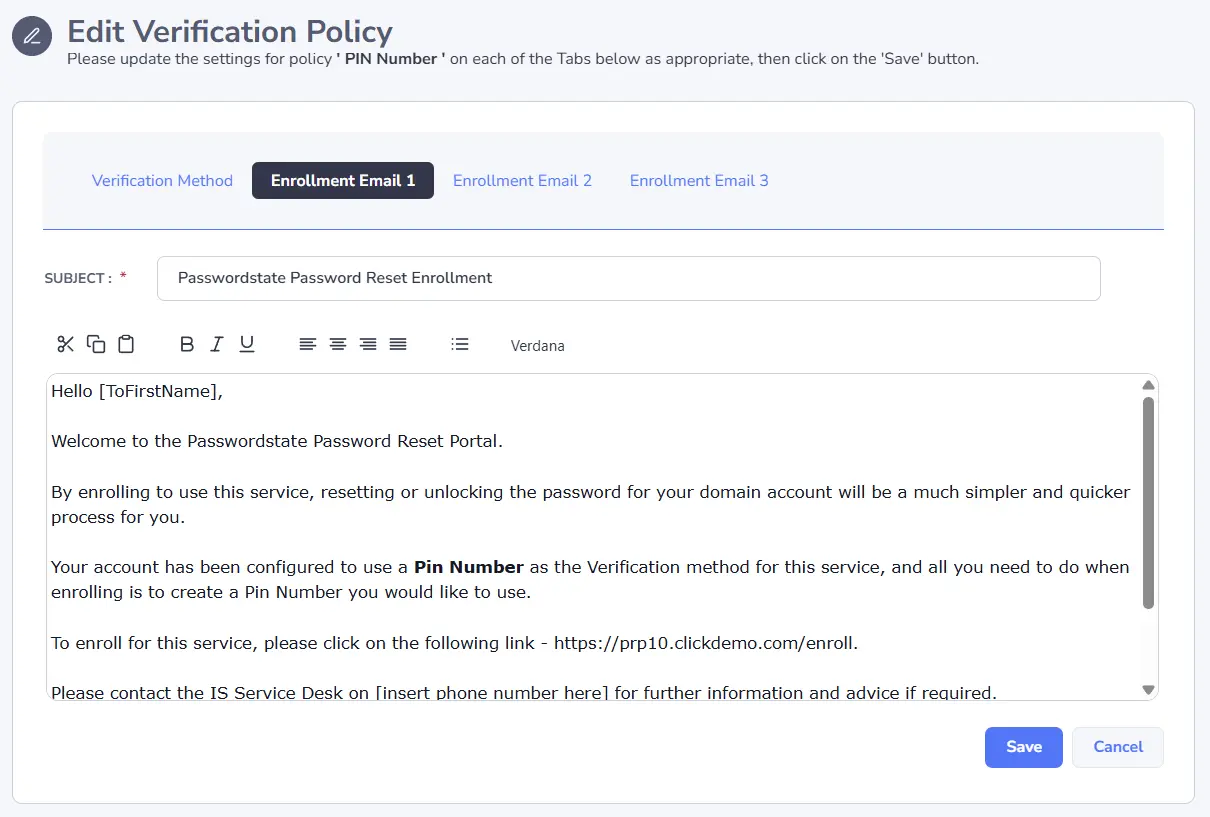1210x817 pixels.
Task: Click the editor scrollbar down arrow
Action: 1148,689
